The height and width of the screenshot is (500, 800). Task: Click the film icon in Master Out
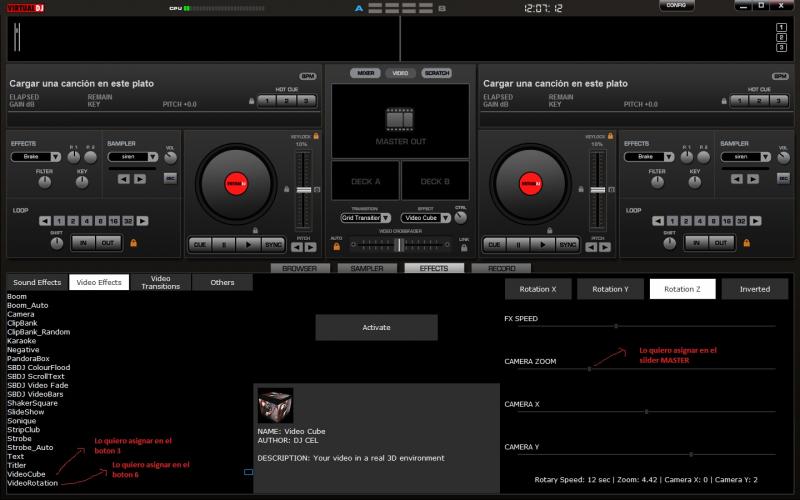400,120
